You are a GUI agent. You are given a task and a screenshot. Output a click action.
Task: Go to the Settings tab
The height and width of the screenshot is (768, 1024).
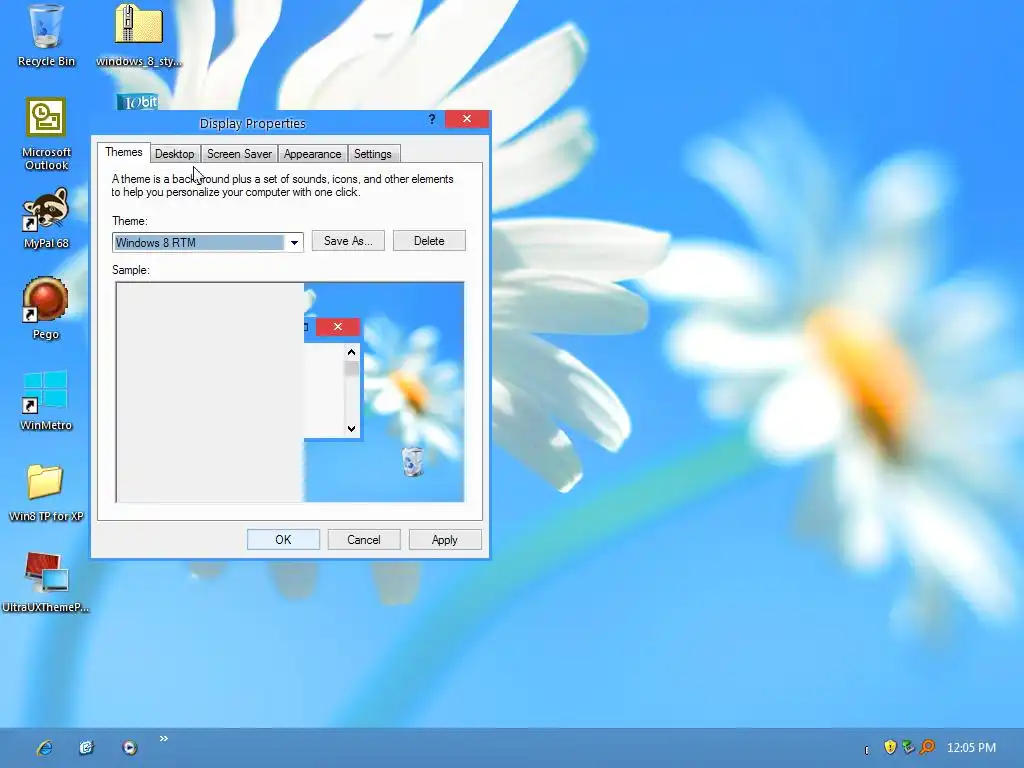[372, 154]
